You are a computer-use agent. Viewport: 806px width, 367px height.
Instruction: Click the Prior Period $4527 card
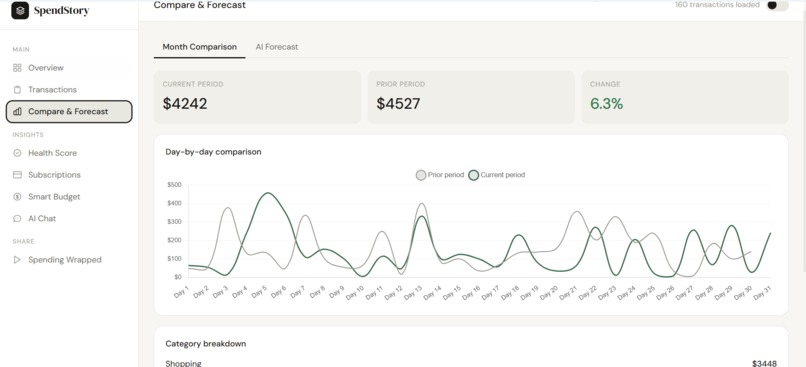click(x=471, y=97)
